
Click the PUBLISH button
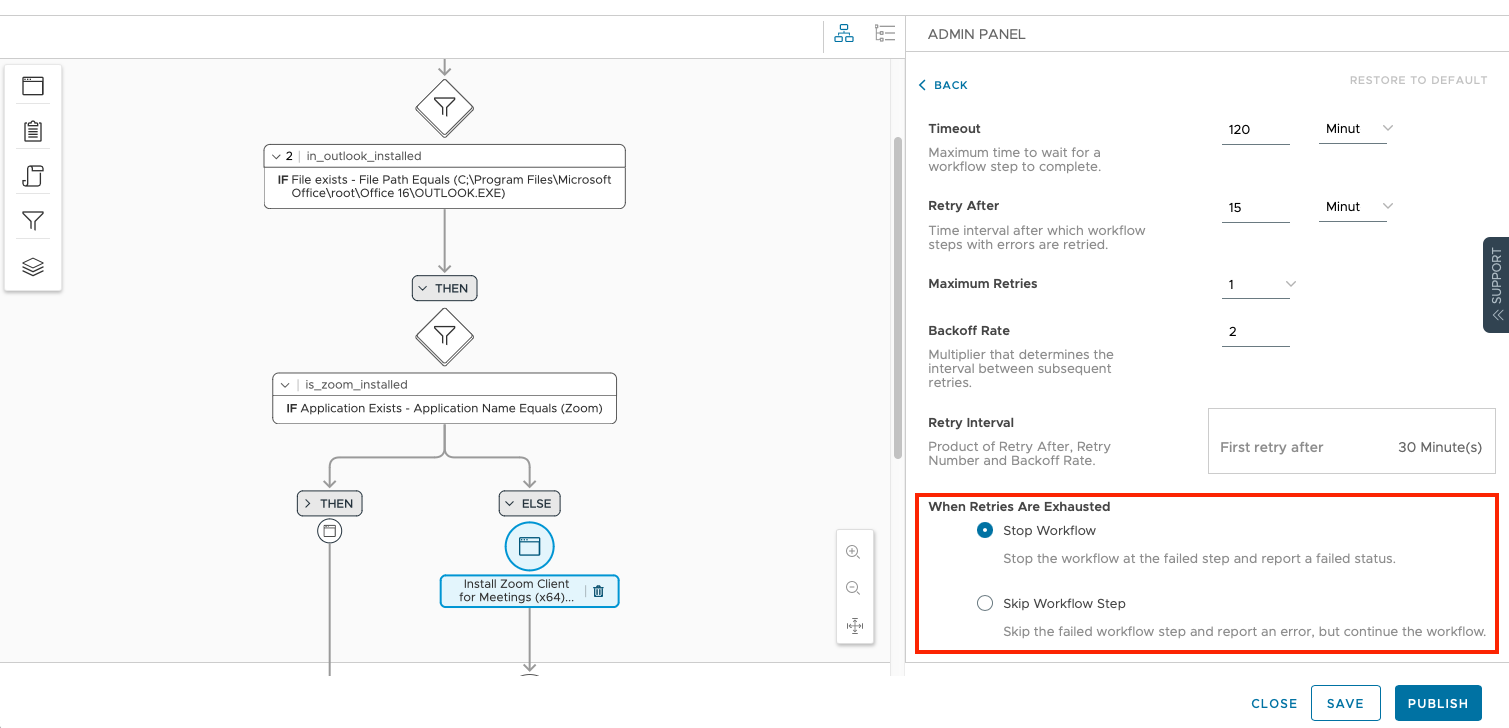pyautogui.click(x=1437, y=703)
